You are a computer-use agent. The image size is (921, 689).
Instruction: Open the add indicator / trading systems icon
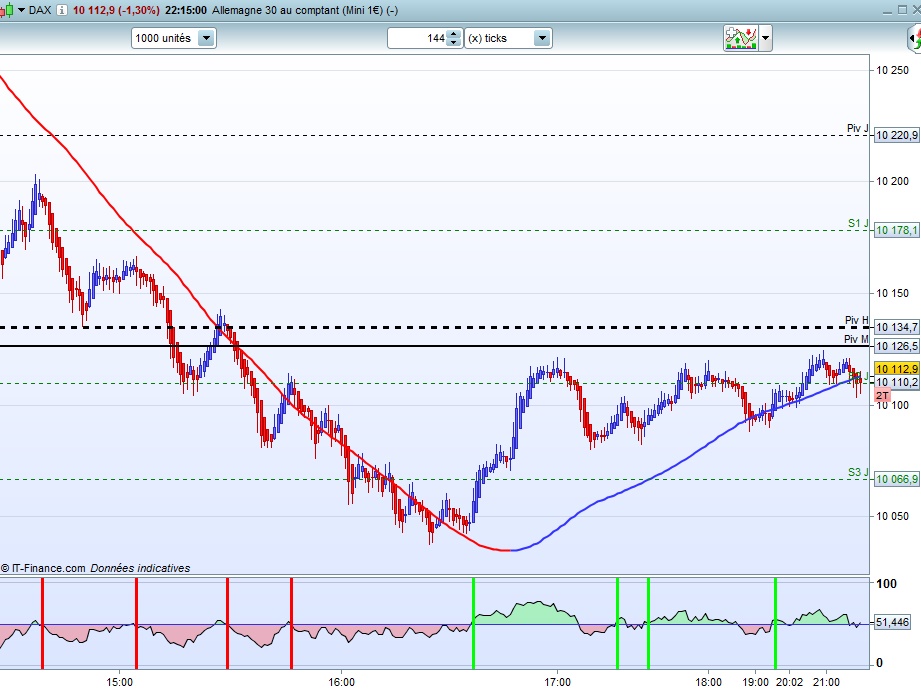pos(741,38)
